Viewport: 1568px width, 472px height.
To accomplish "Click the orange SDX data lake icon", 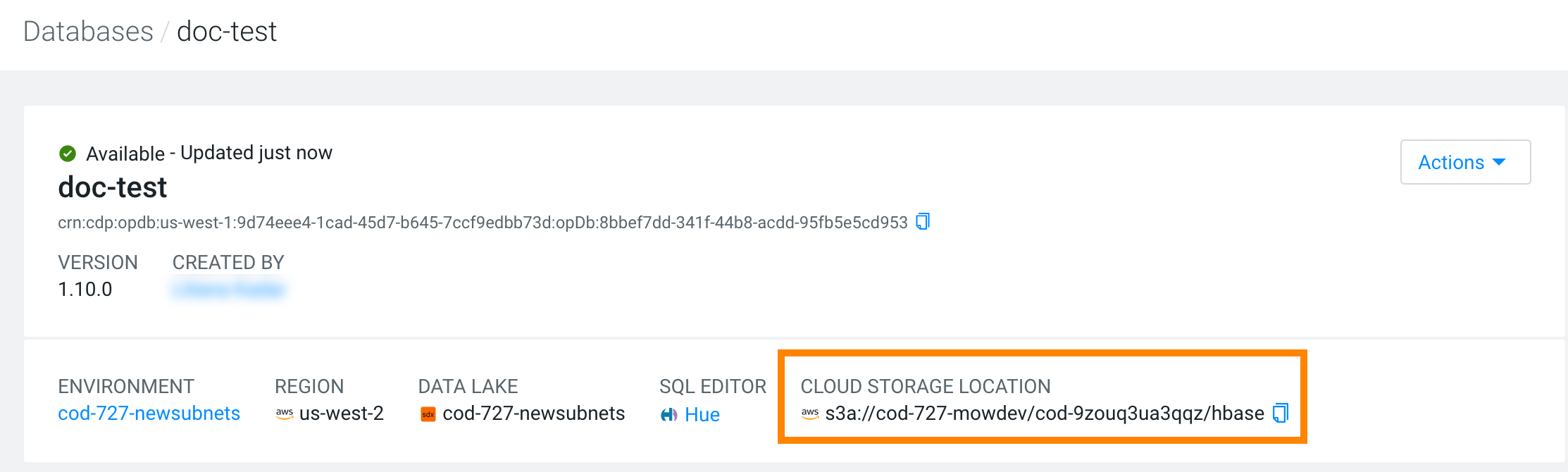I will 428,414.
